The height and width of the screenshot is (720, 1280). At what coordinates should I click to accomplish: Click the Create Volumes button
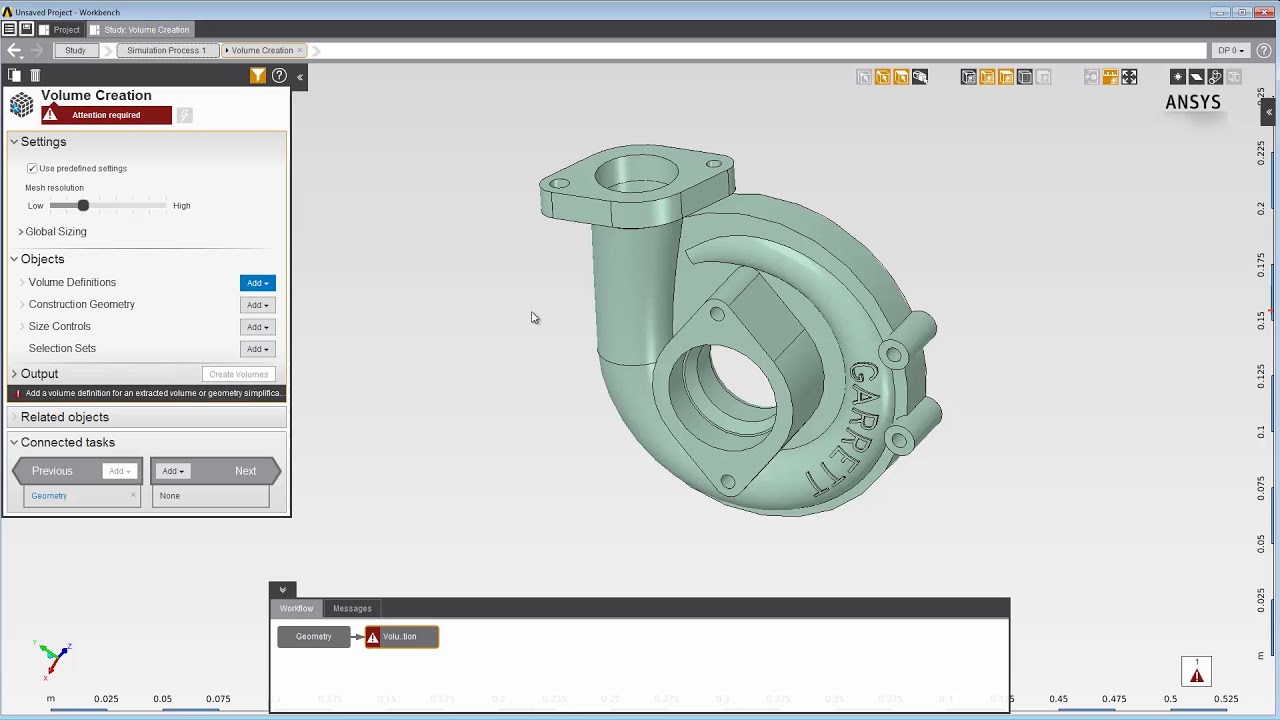238,374
